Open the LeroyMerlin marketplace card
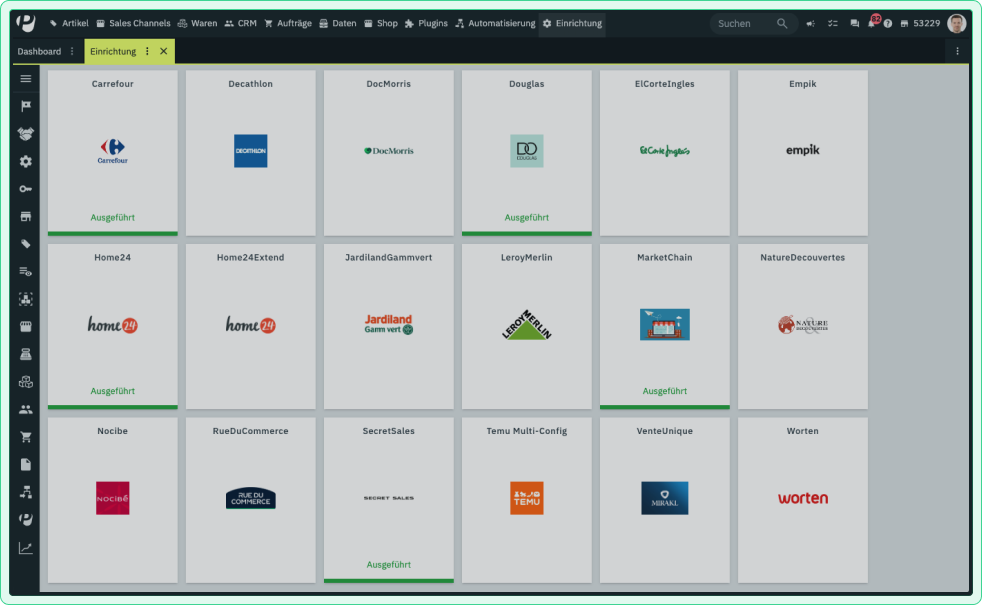 (x=527, y=326)
